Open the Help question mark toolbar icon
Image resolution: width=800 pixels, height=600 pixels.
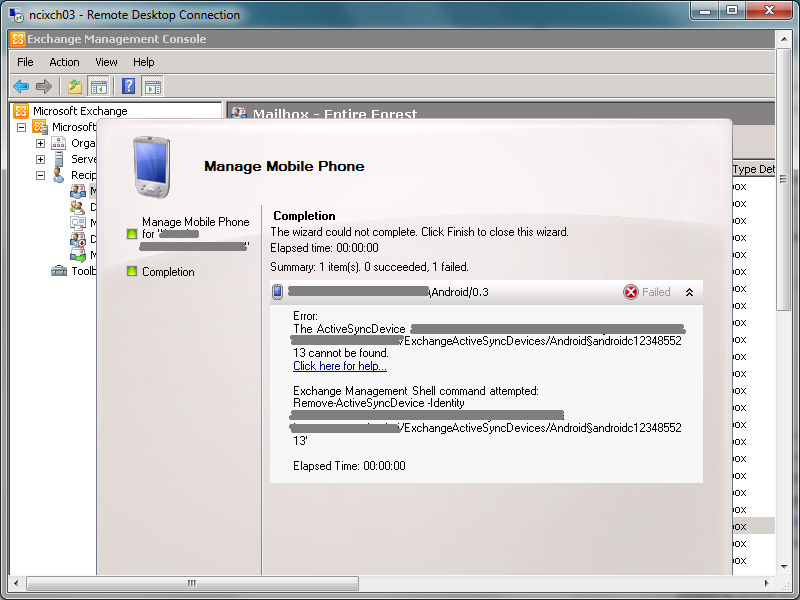click(x=129, y=86)
